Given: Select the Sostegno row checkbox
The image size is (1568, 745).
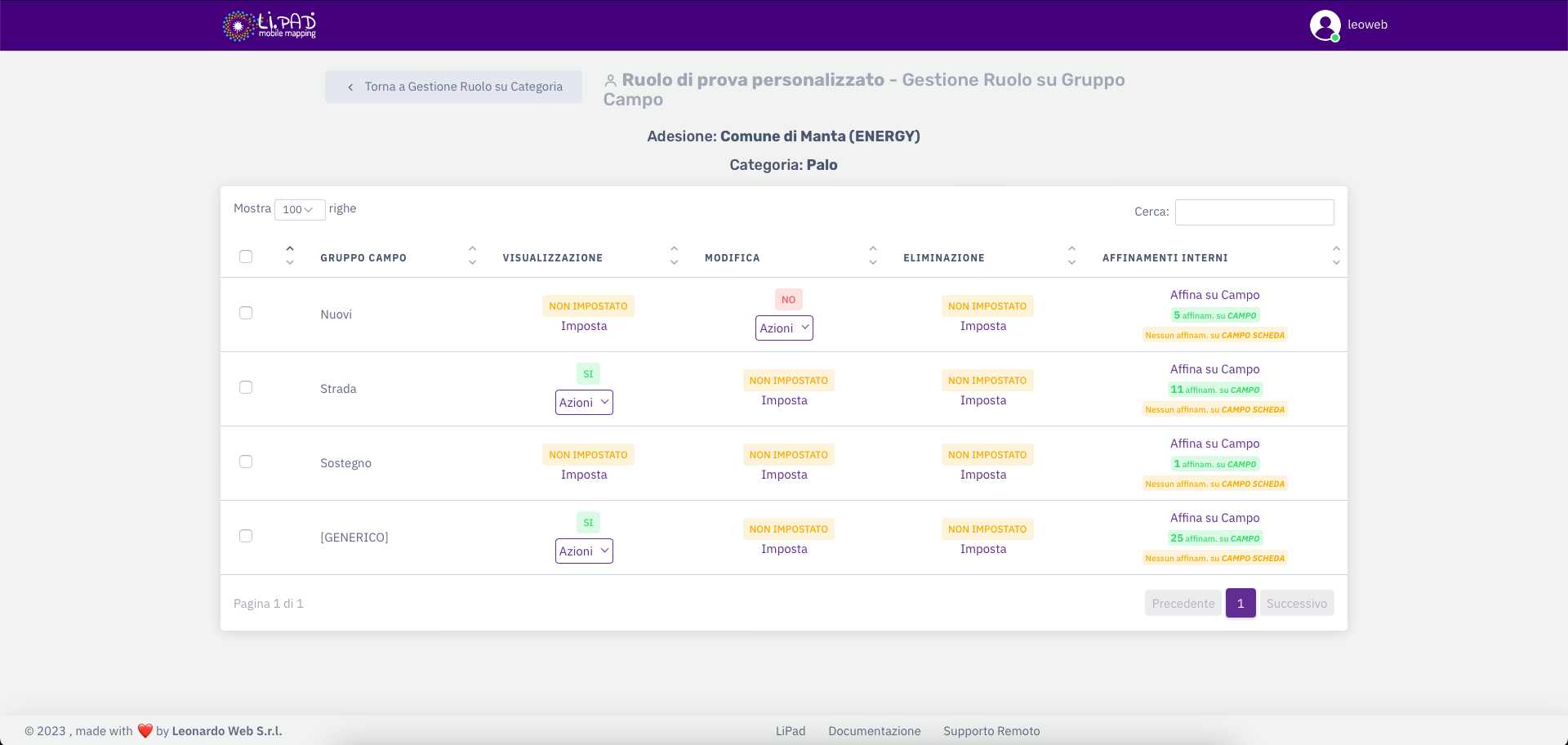Looking at the screenshot, I should tap(246, 462).
